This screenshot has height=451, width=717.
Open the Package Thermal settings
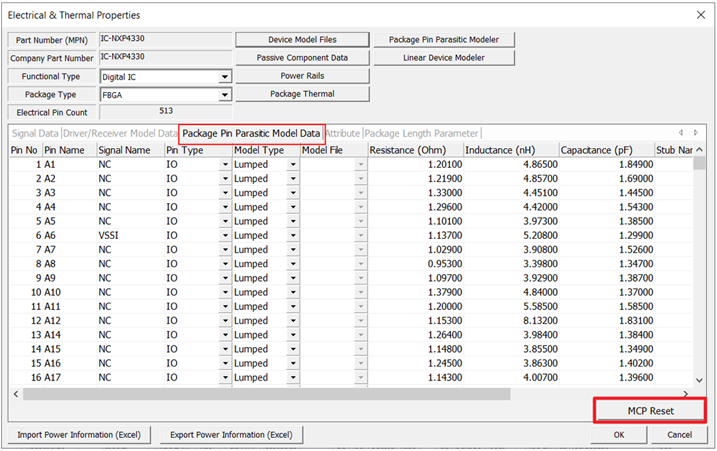point(302,94)
